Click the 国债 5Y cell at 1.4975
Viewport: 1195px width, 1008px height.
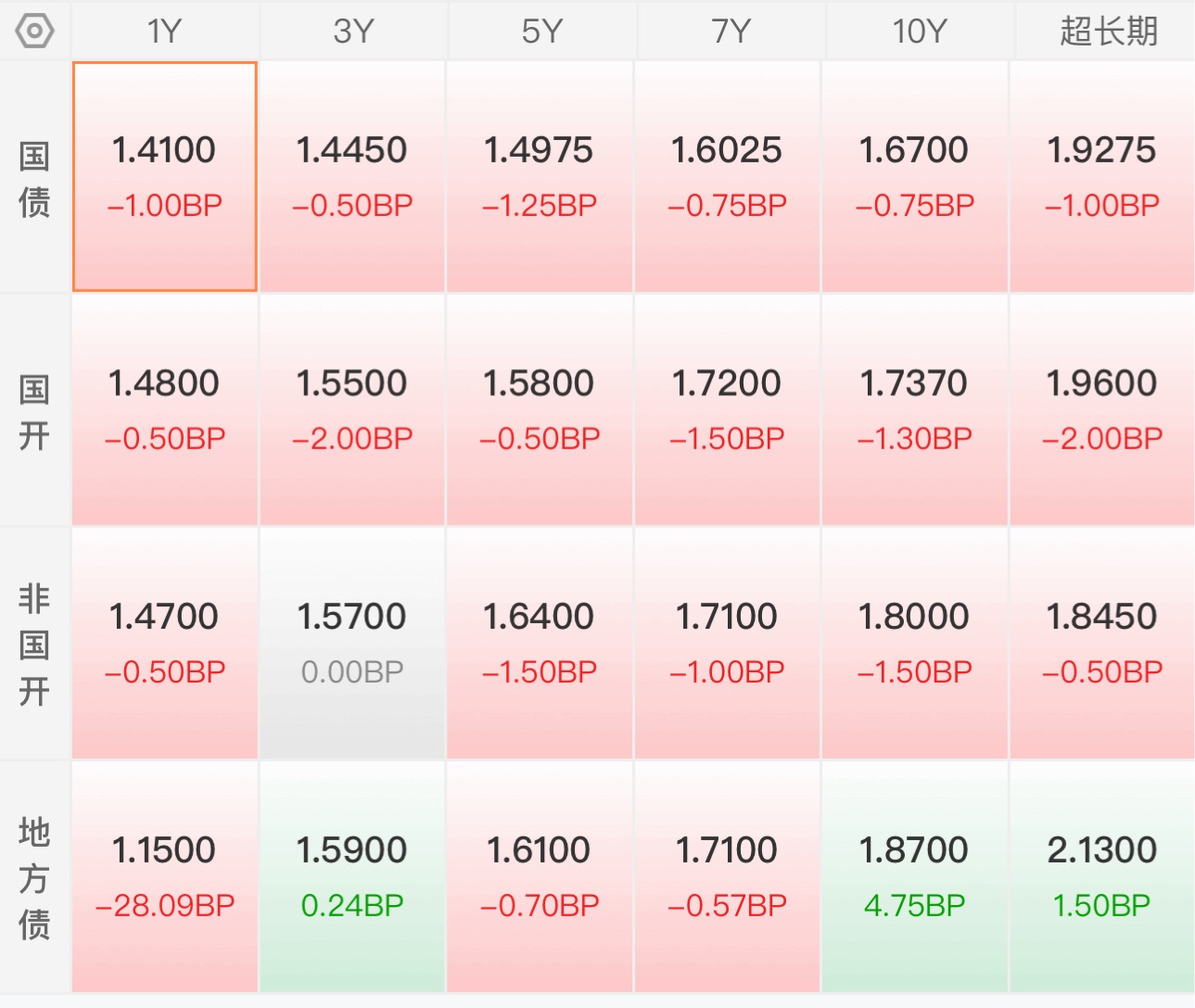pos(540,177)
